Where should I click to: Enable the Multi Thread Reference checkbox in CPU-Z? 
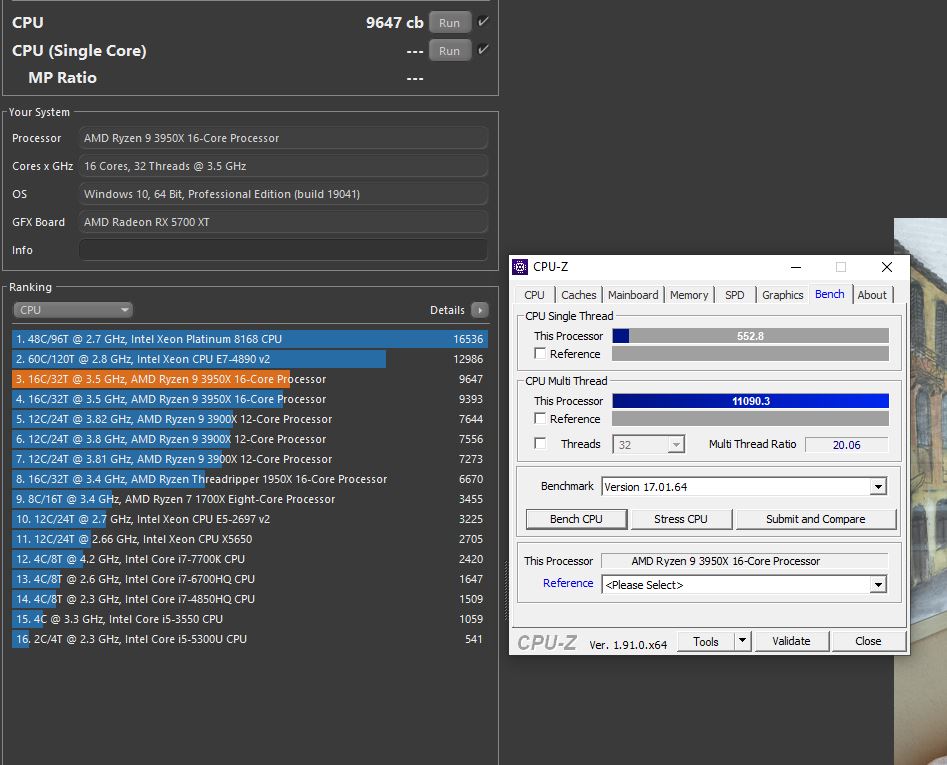541,418
